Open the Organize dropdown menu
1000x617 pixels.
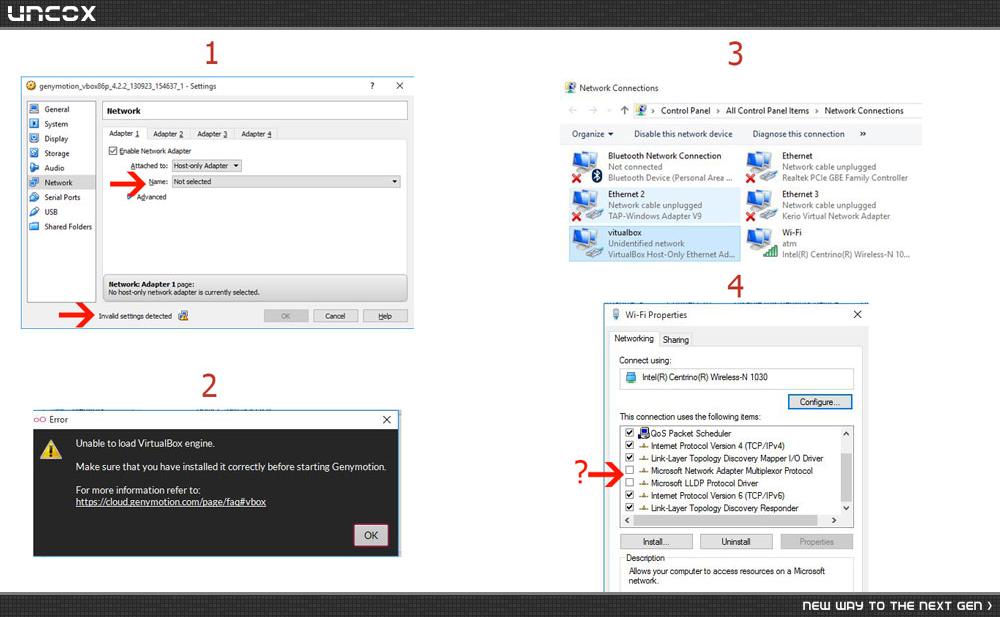point(592,134)
